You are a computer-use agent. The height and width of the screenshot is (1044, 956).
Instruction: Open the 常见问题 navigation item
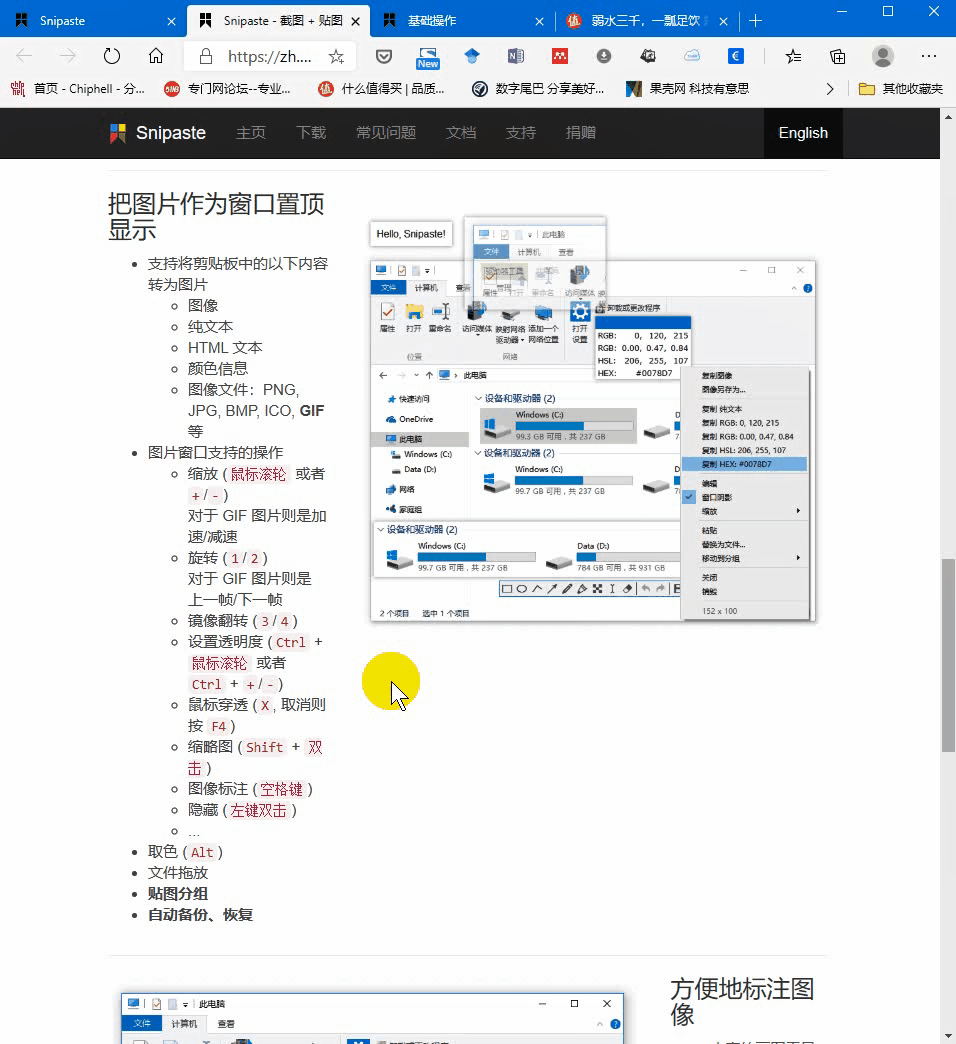point(386,132)
